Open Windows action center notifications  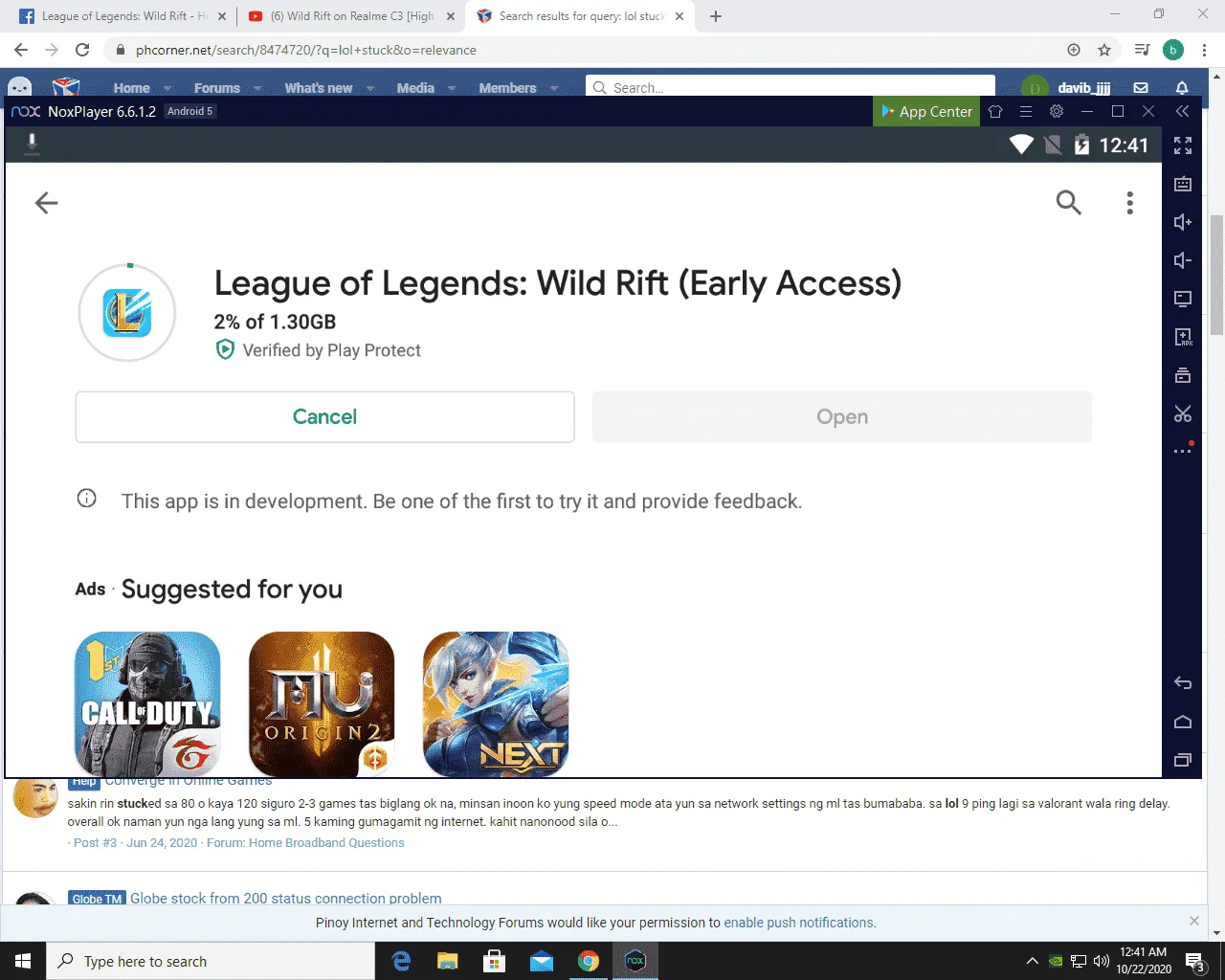coord(1195,961)
